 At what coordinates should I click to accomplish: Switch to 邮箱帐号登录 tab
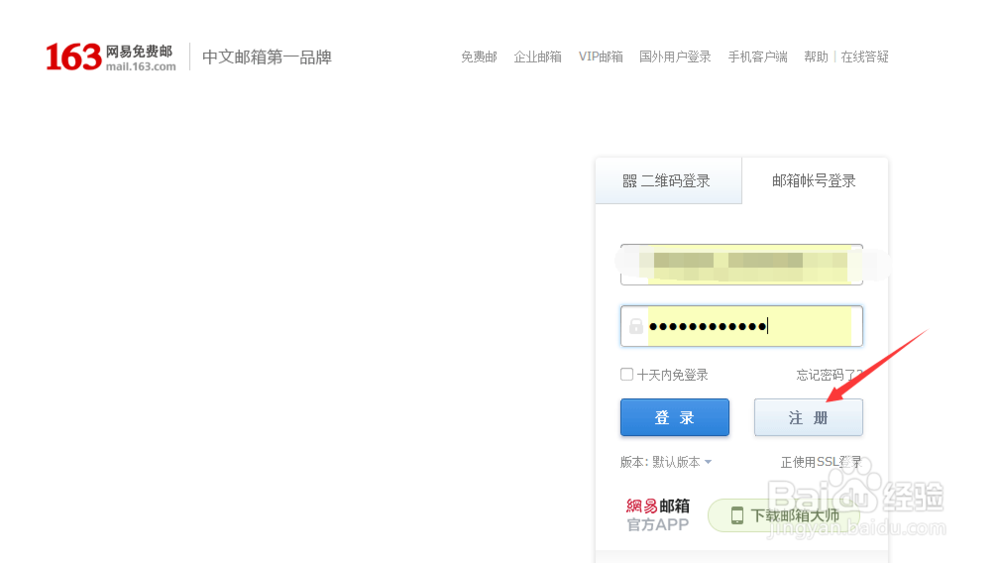(814, 181)
